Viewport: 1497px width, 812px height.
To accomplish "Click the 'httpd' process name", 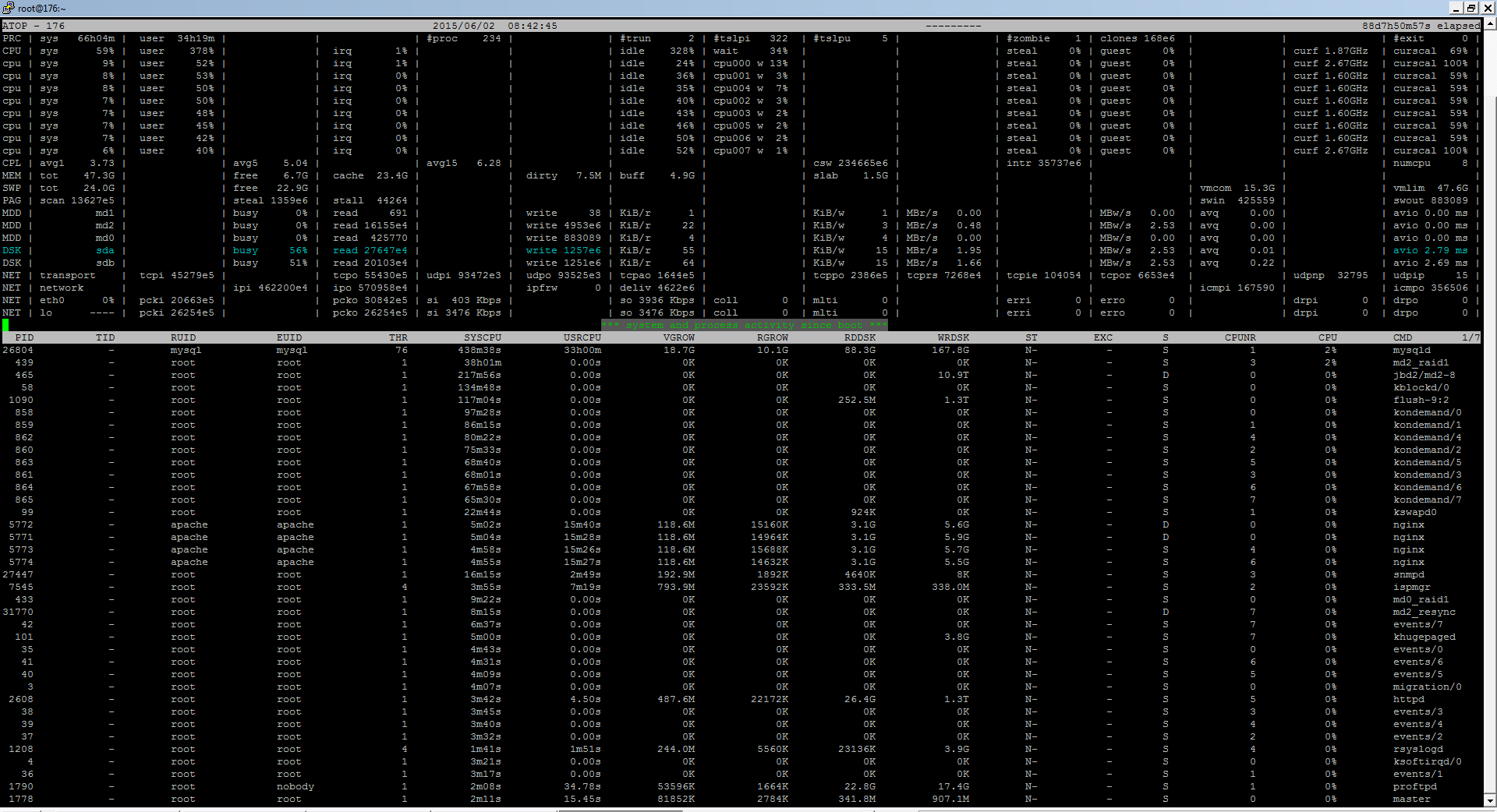I will coord(1409,699).
